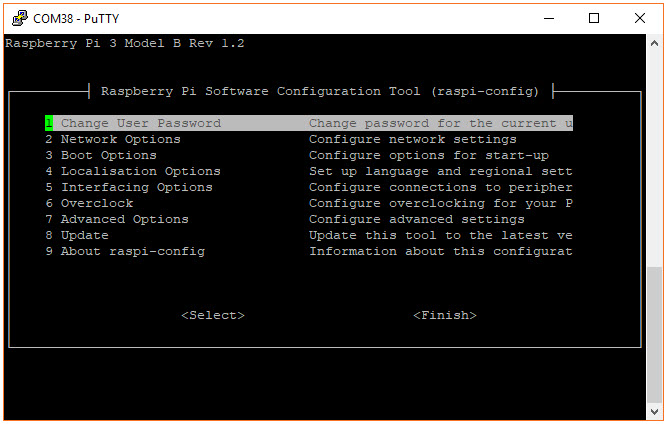This screenshot has height=425, width=669.
Task: Close the PuTTY window
Action: coord(641,17)
